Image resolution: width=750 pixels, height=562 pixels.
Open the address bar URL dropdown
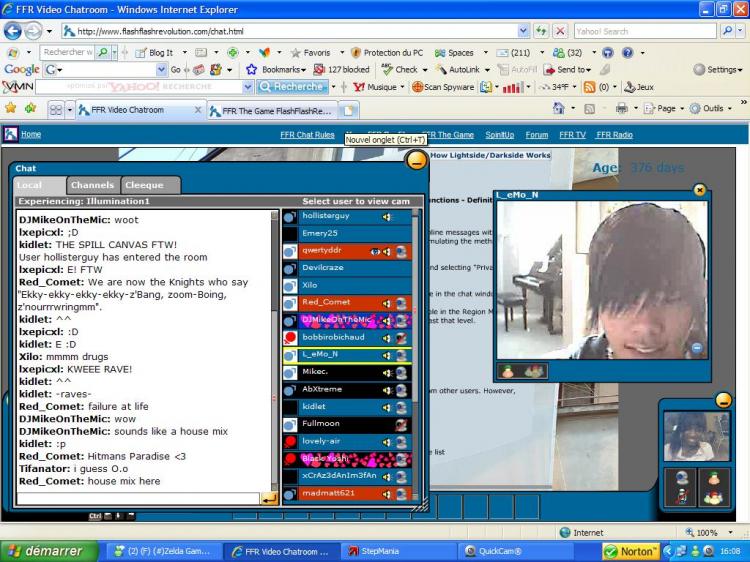(524, 31)
